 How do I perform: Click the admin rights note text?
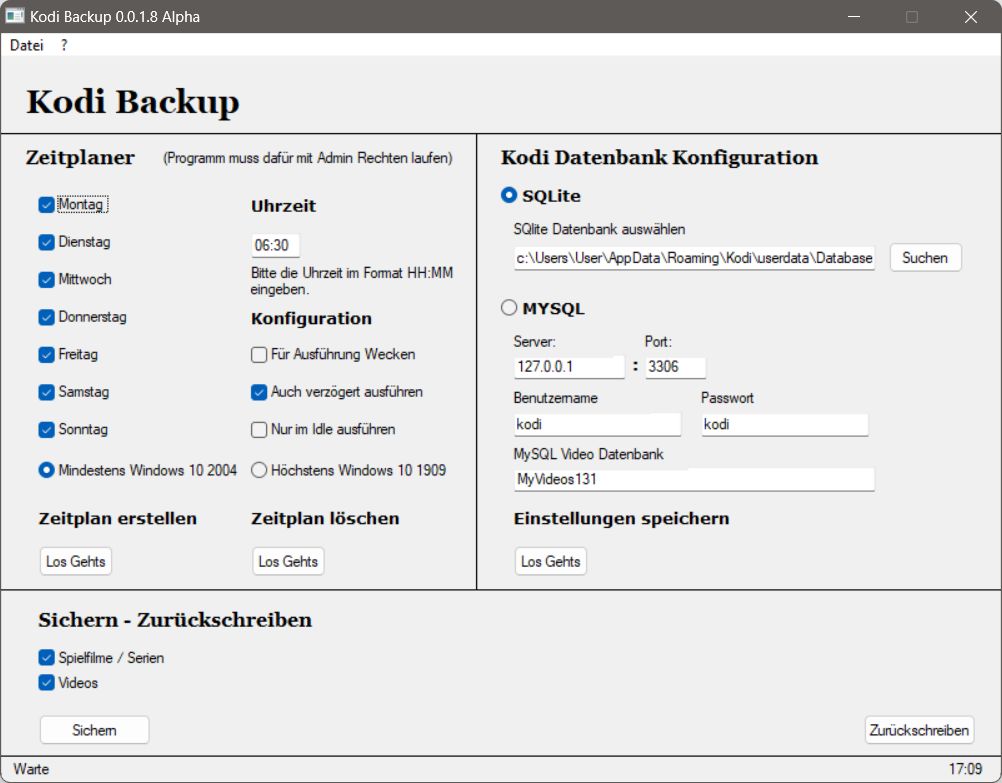point(308,158)
